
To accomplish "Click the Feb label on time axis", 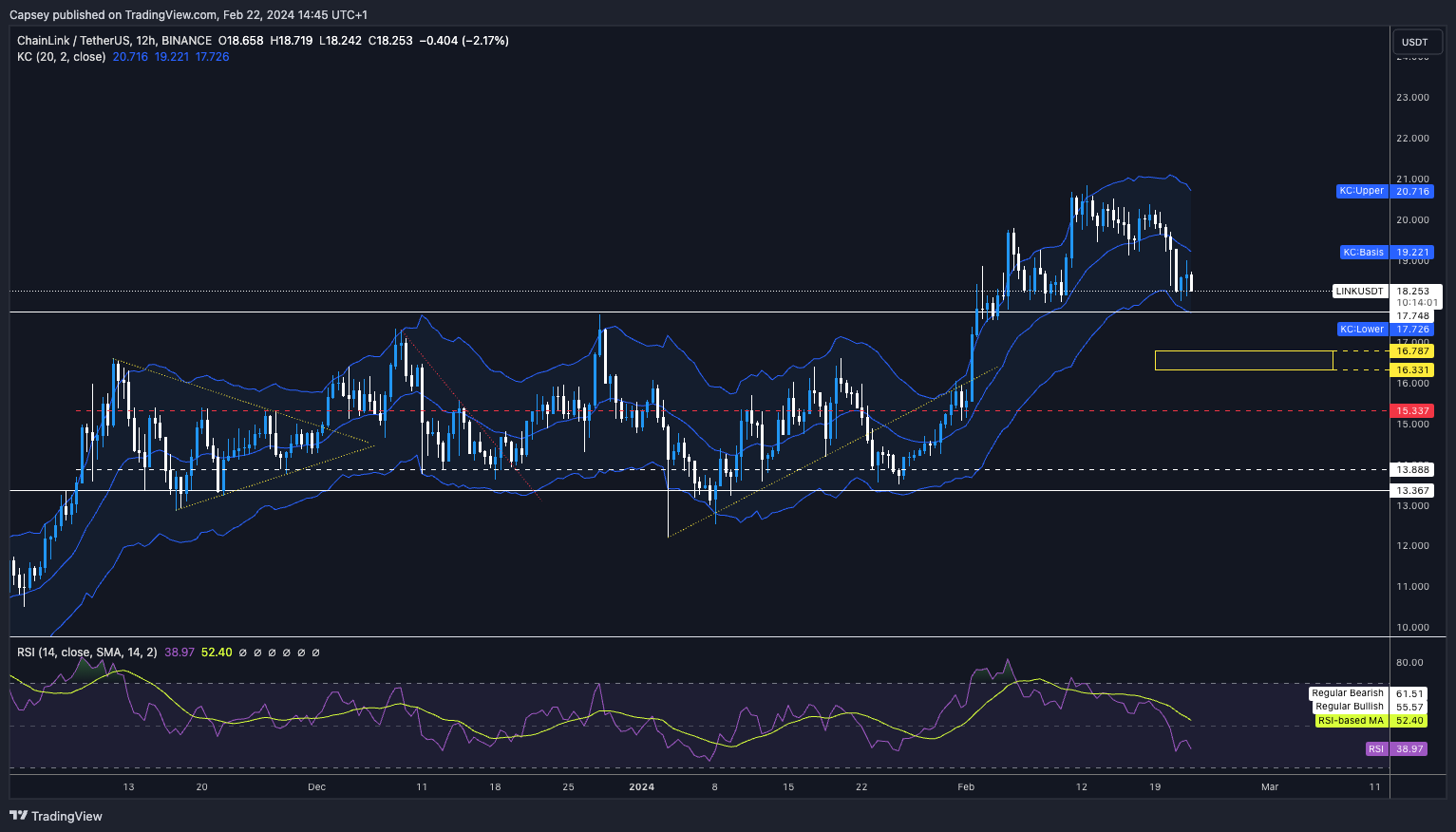I will [966, 786].
